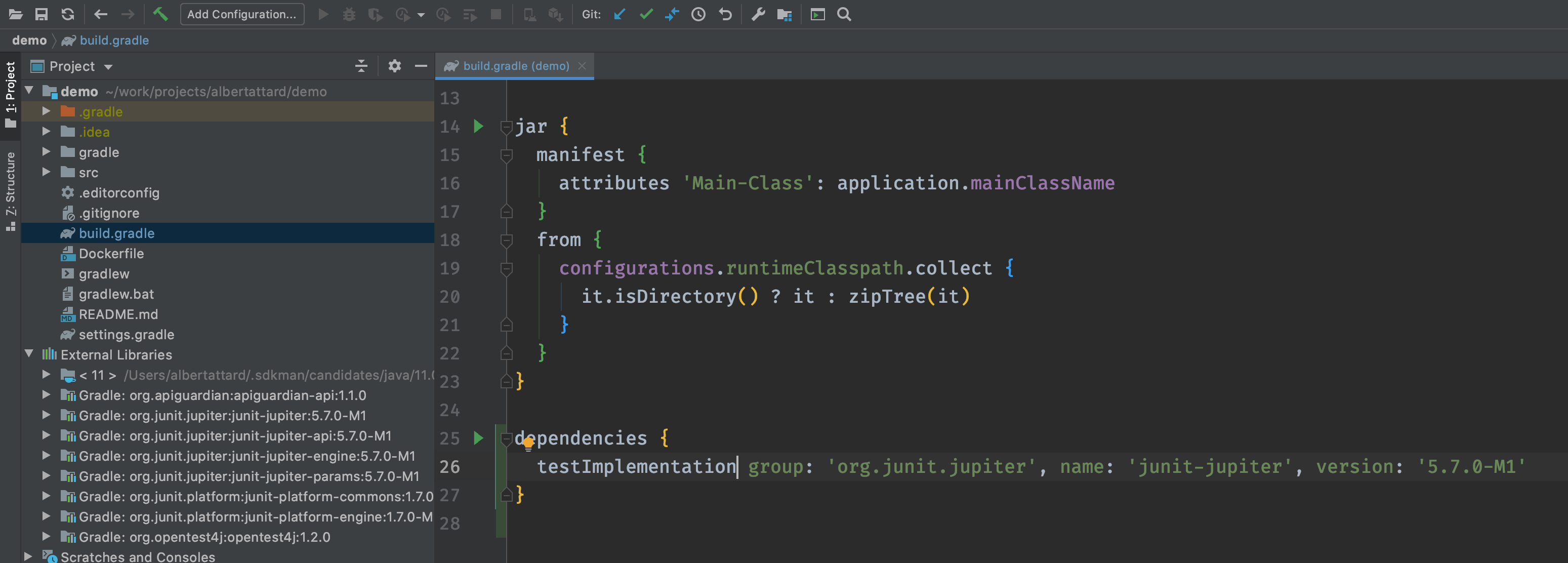
Task: Navigate back with the left arrow
Action: tap(101, 14)
